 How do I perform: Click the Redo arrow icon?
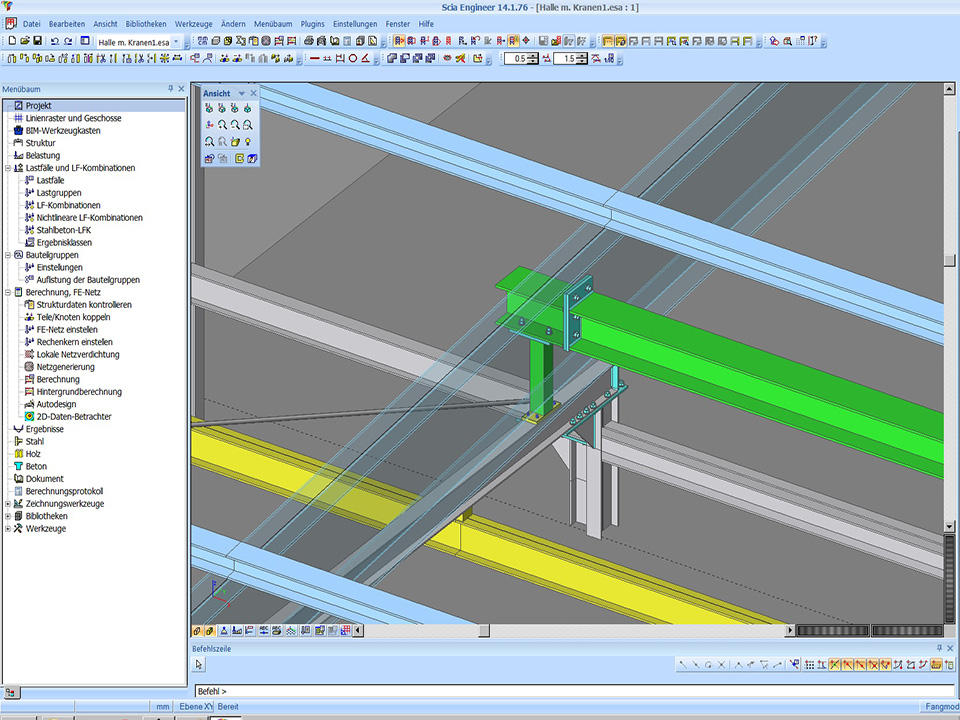pyautogui.click(x=68, y=41)
